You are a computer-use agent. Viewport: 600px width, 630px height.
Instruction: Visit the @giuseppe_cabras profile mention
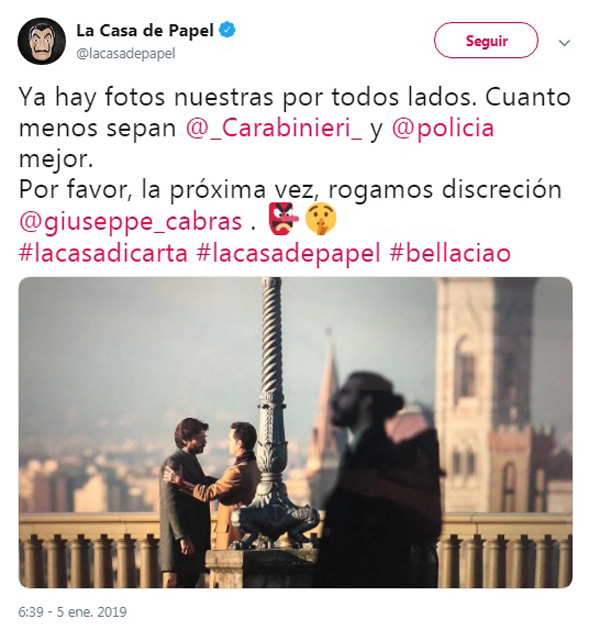131,221
